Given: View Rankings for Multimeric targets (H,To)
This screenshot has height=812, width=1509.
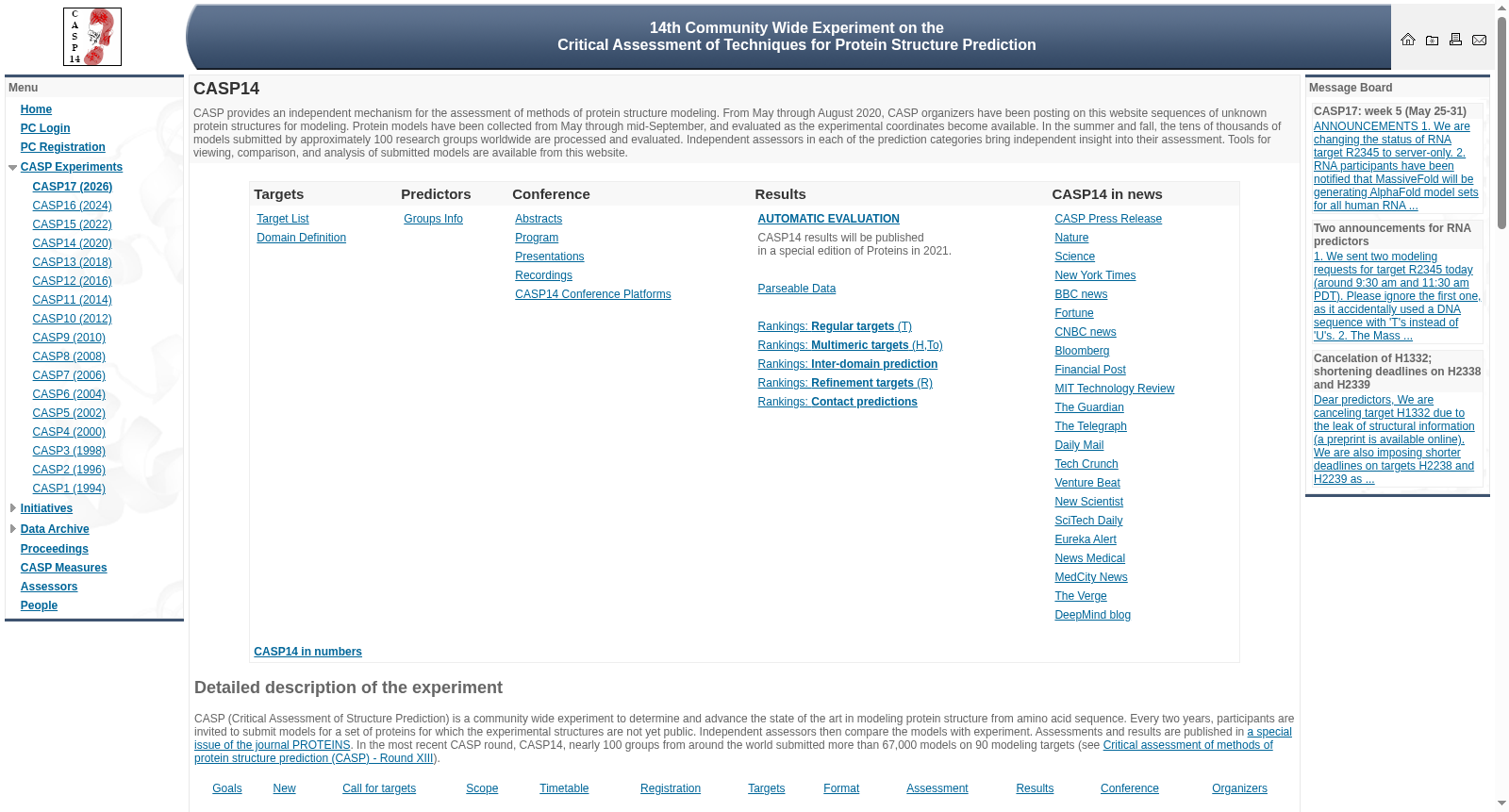Looking at the screenshot, I should (x=850, y=345).
